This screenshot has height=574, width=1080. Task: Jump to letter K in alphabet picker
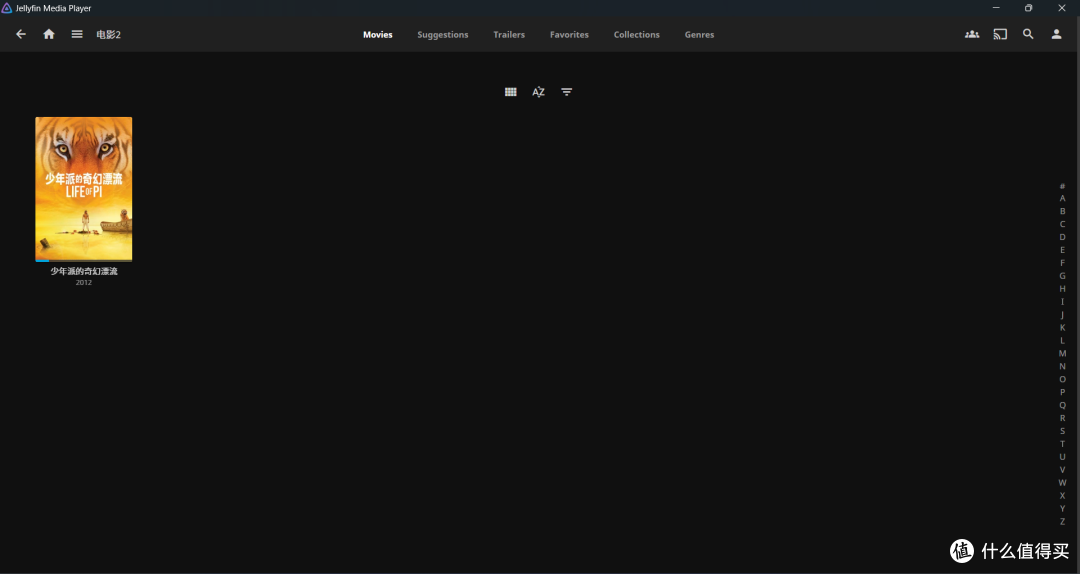click(x=1062, y=327)
